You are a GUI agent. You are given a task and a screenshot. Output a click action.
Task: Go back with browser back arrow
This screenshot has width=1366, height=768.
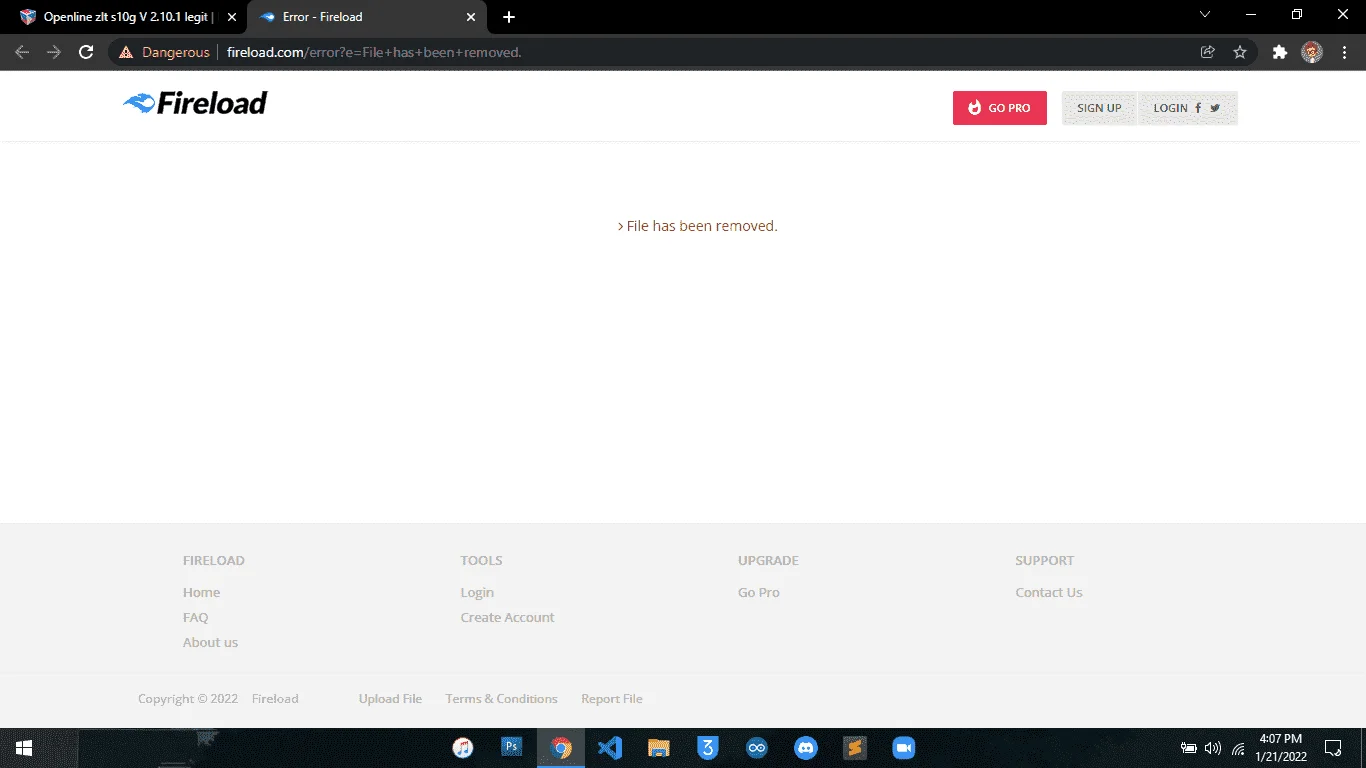(x=22, y=52)
